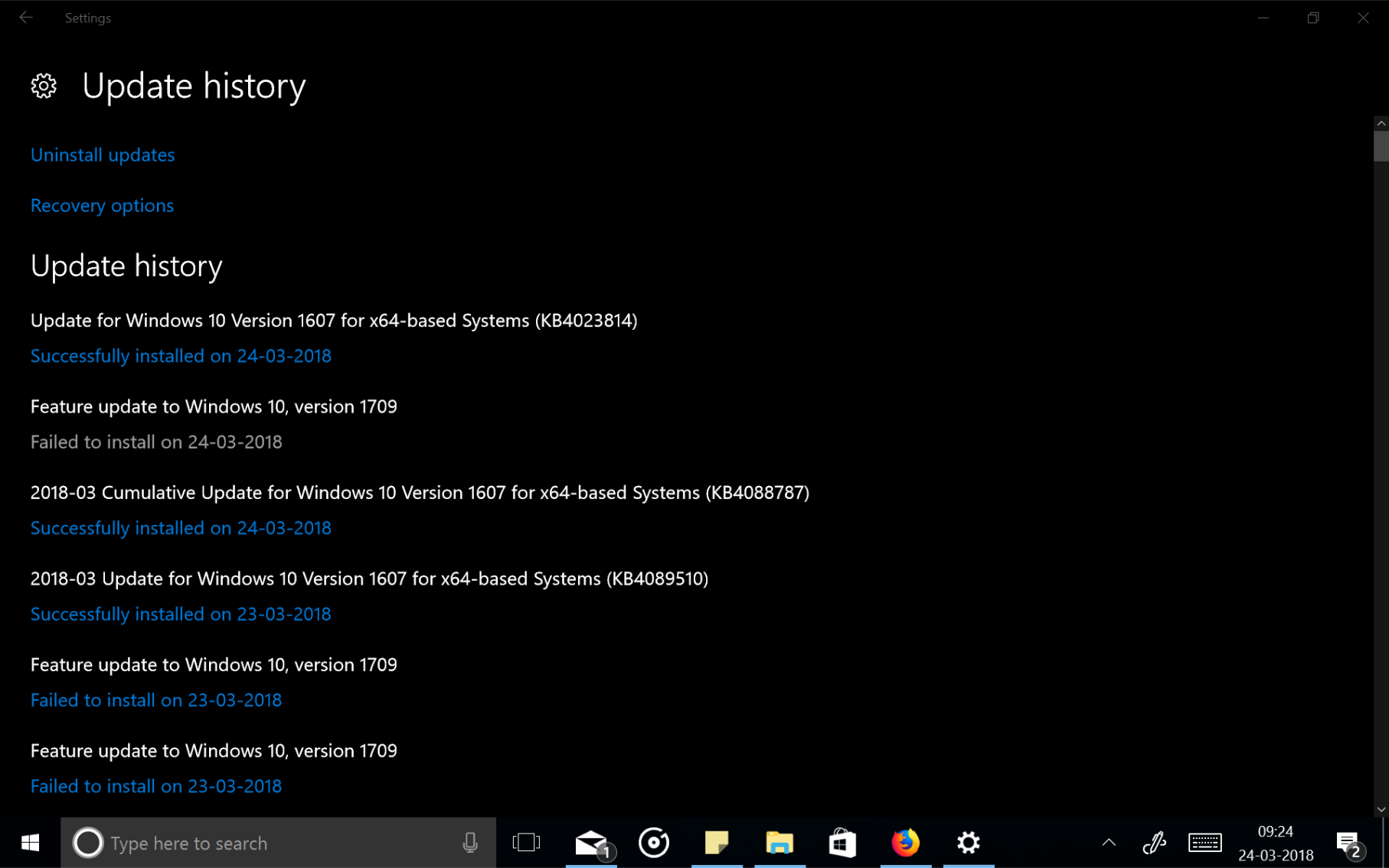Open Uninstall updates link
The height and width of the screenshot is (868, 1389).
[x=103, y=155]
